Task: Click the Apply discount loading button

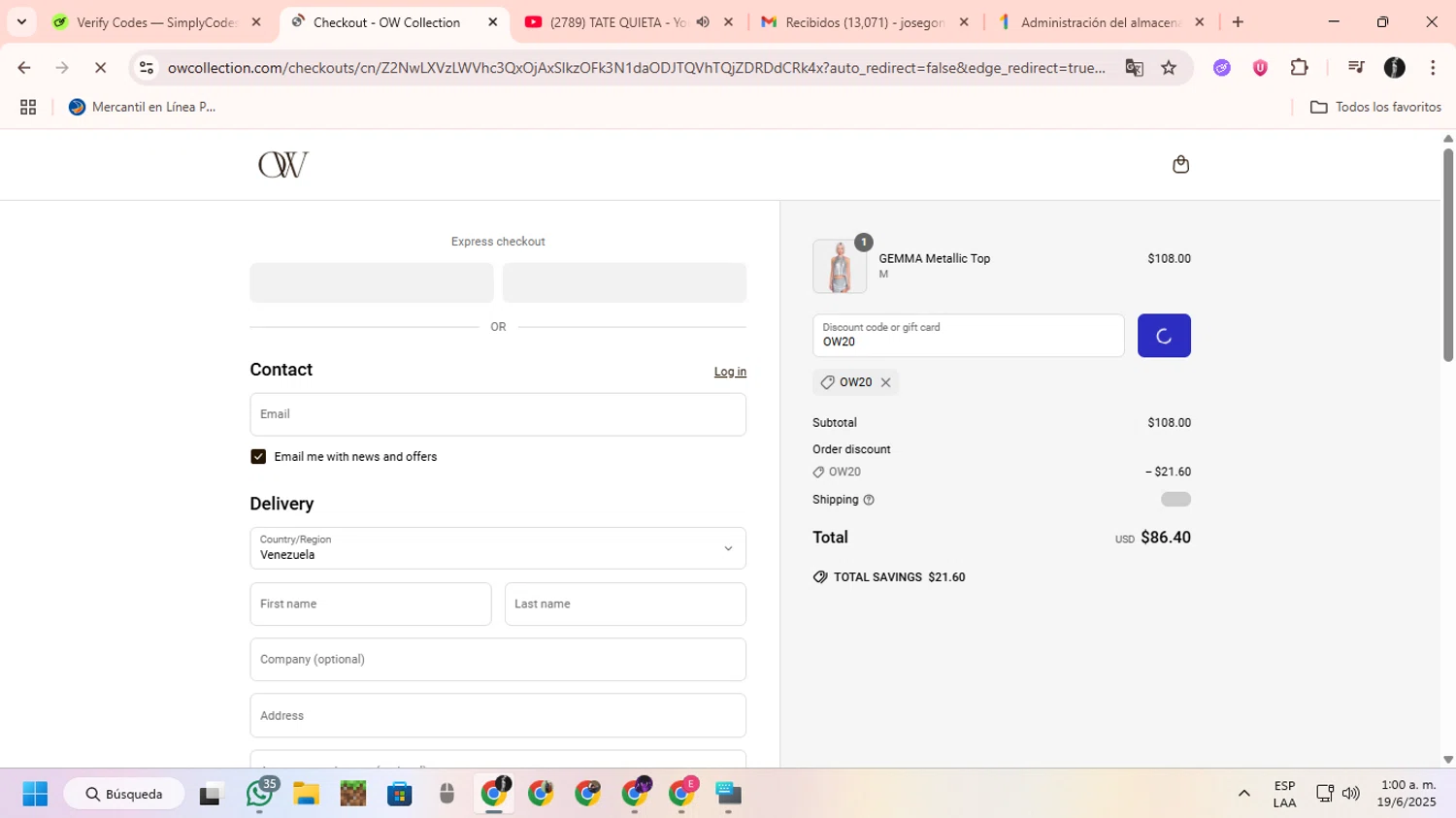Action: (1164, 336)
